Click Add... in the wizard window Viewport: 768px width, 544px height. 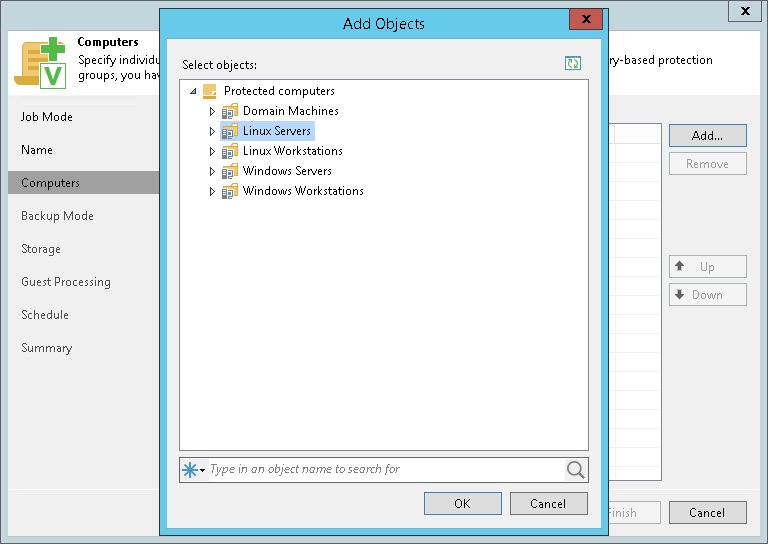(708, 136)
